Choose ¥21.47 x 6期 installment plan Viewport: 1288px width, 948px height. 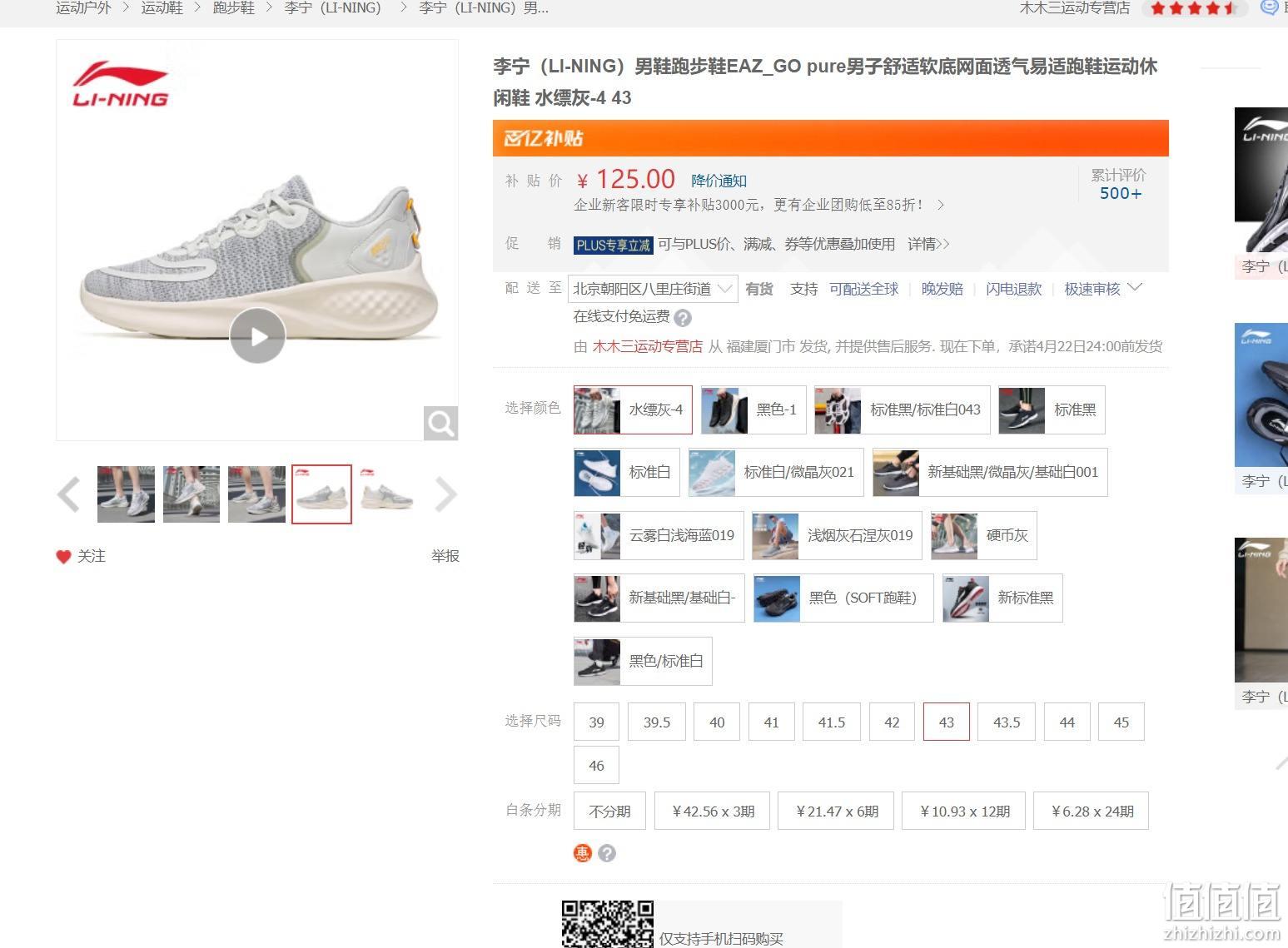[836, 811]
